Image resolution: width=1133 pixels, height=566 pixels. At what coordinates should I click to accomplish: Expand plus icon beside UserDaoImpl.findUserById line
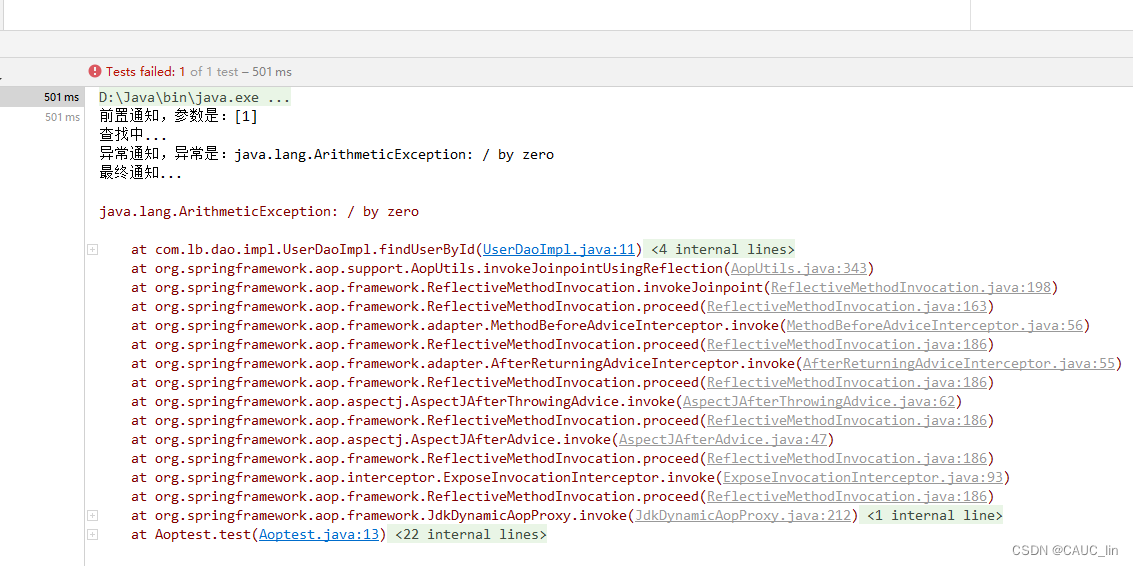click(x=92, y=249)
